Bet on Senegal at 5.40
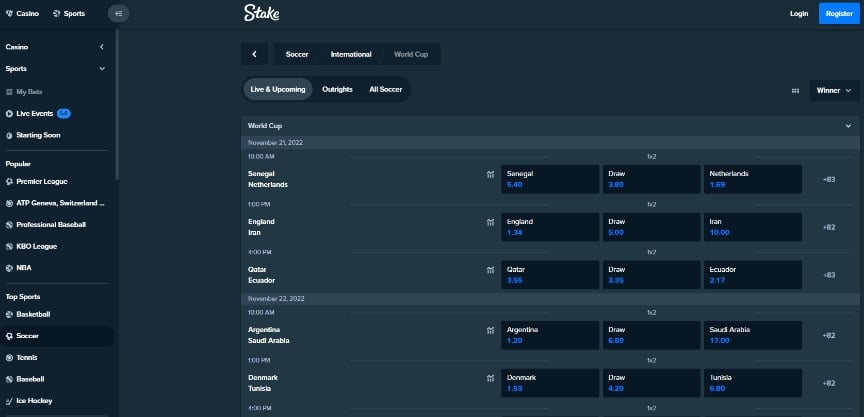The image size is (864, 417). pyautogui.click(x=550, y=179)
